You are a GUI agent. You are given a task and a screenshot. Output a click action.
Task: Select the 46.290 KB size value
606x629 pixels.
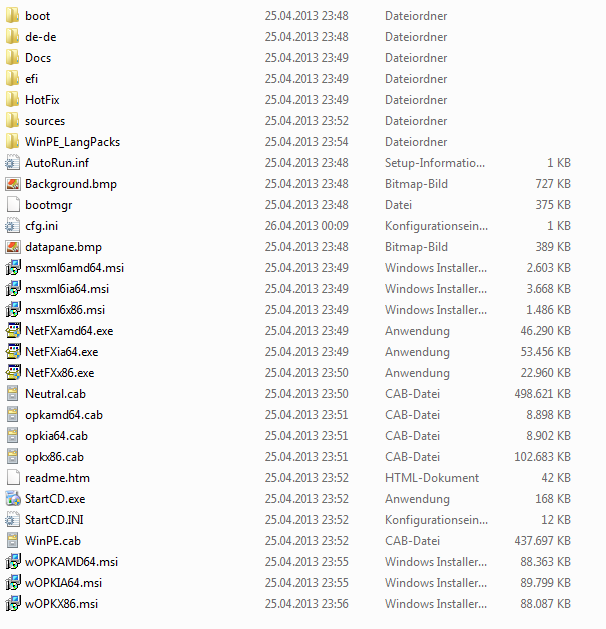click(x=545, y=331)
